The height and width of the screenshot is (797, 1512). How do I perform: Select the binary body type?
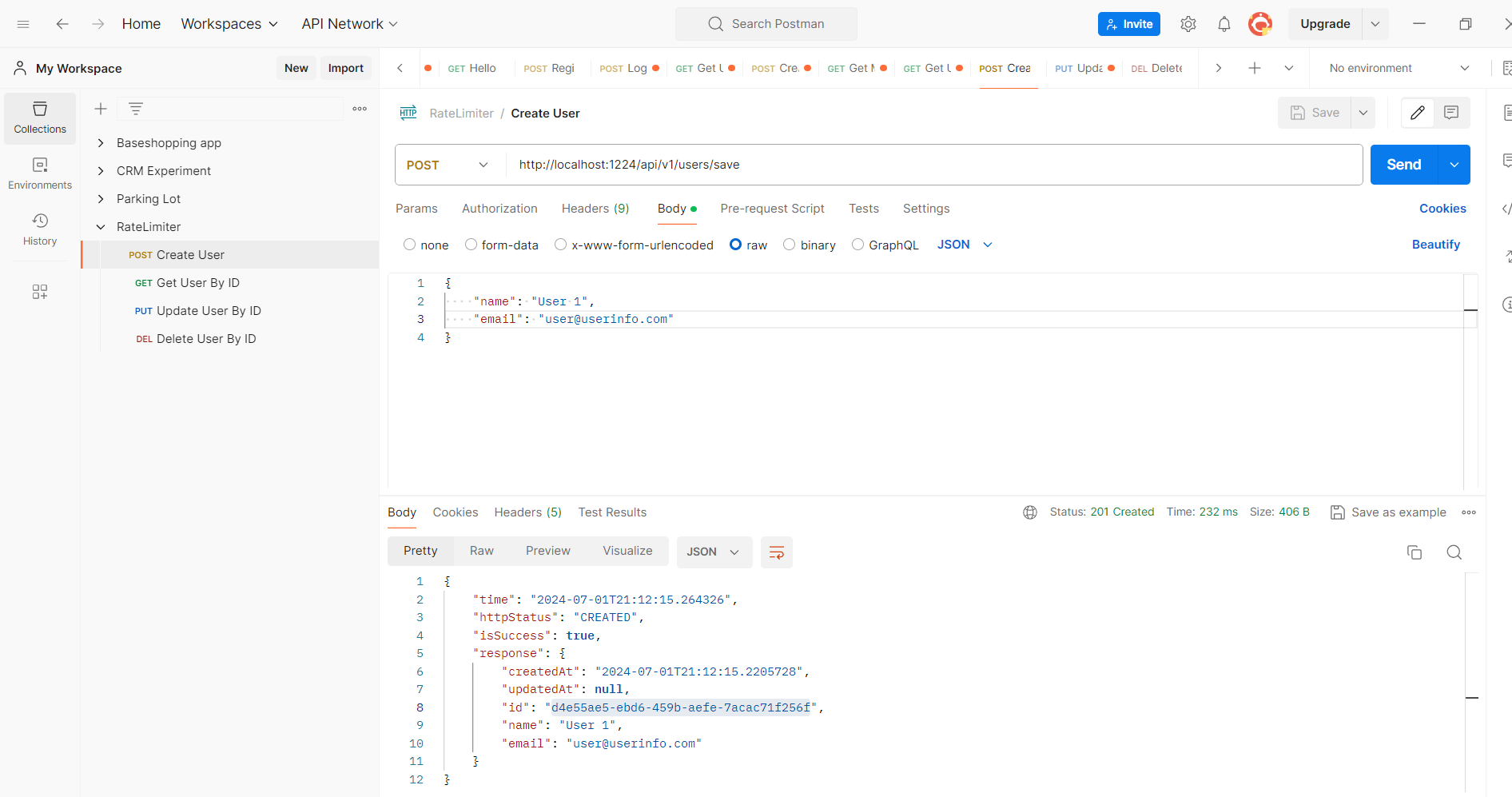tap(790, 245)
